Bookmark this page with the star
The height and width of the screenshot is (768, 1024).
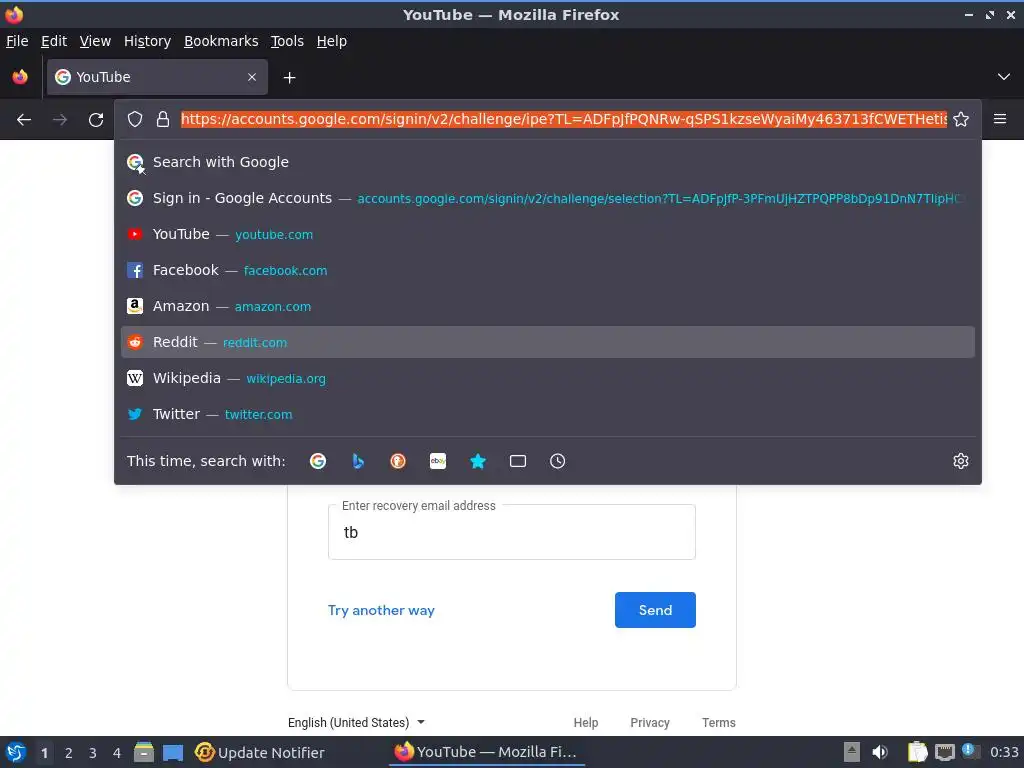[x=961, y=119]
